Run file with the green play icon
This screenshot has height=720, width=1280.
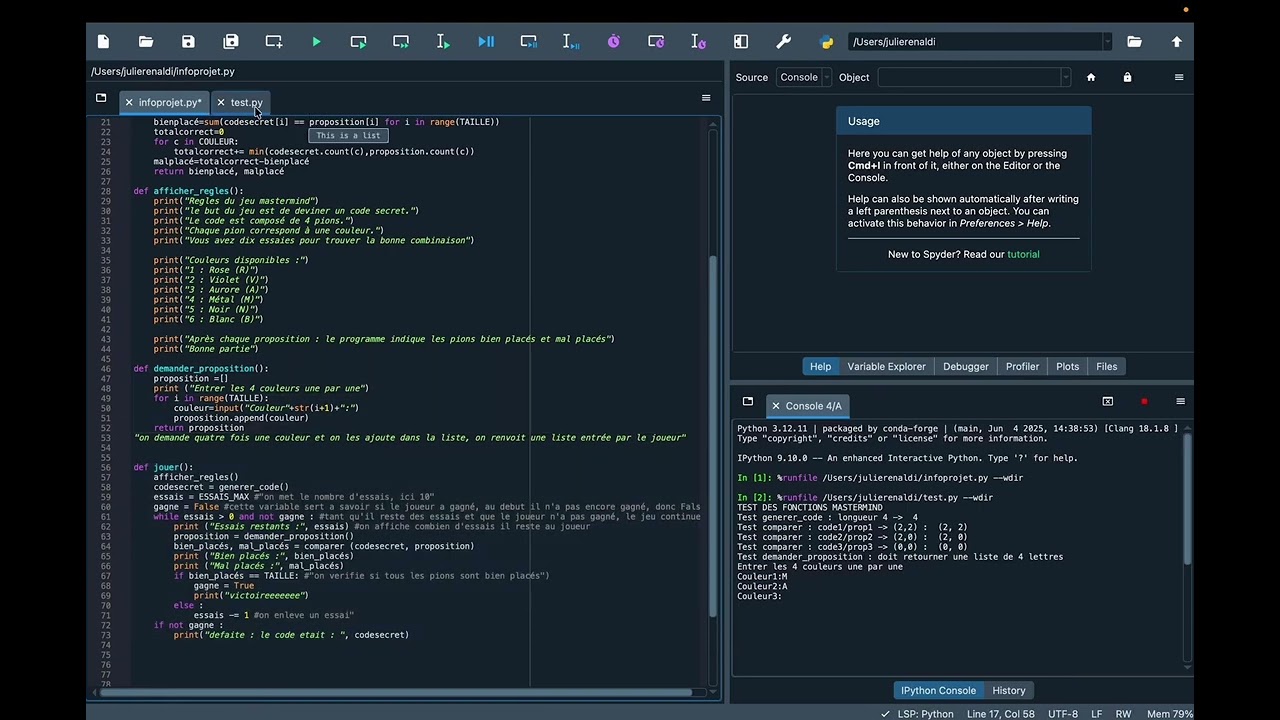tap(316, 41)
